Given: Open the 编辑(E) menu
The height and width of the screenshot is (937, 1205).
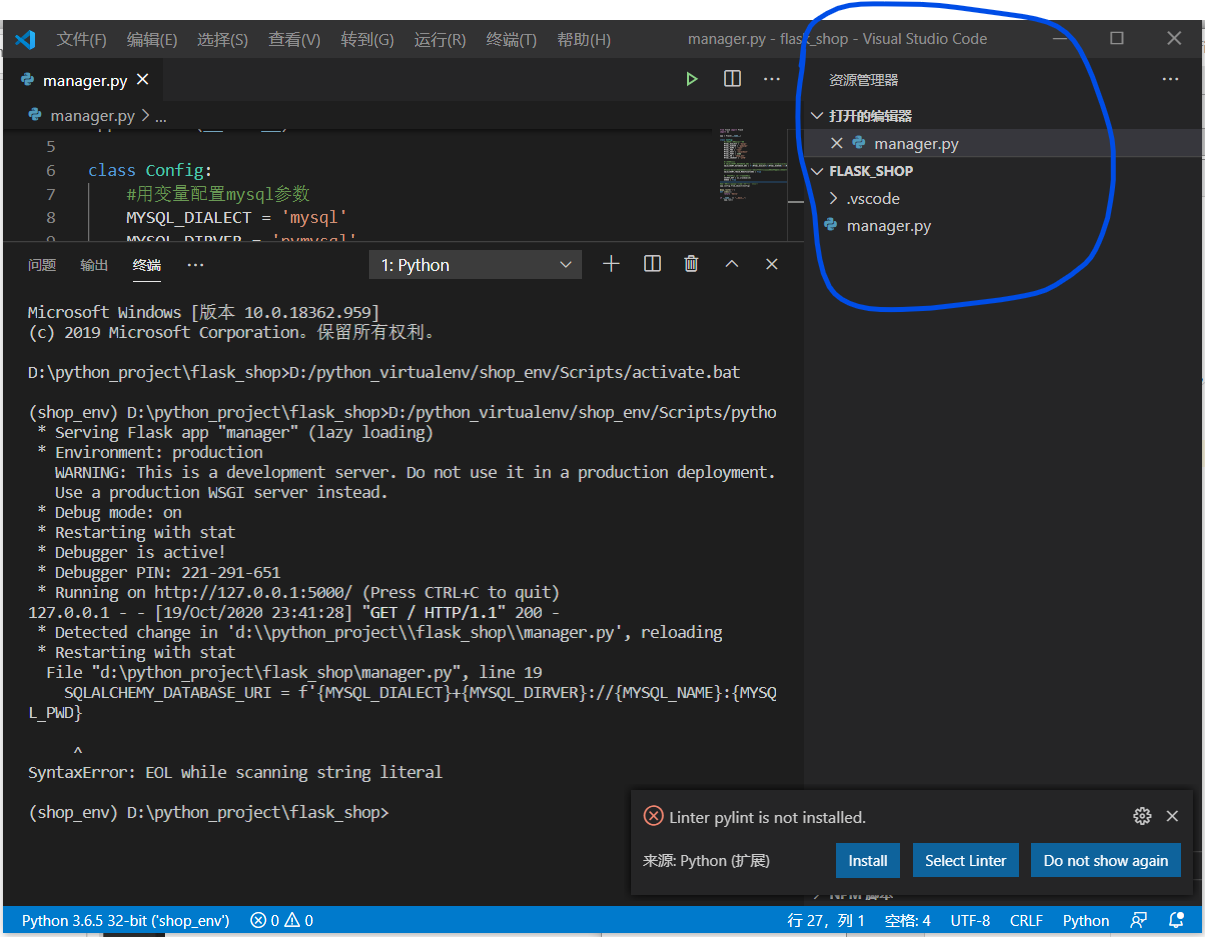Looking at the screenshot, I should (x=152, y=40).
